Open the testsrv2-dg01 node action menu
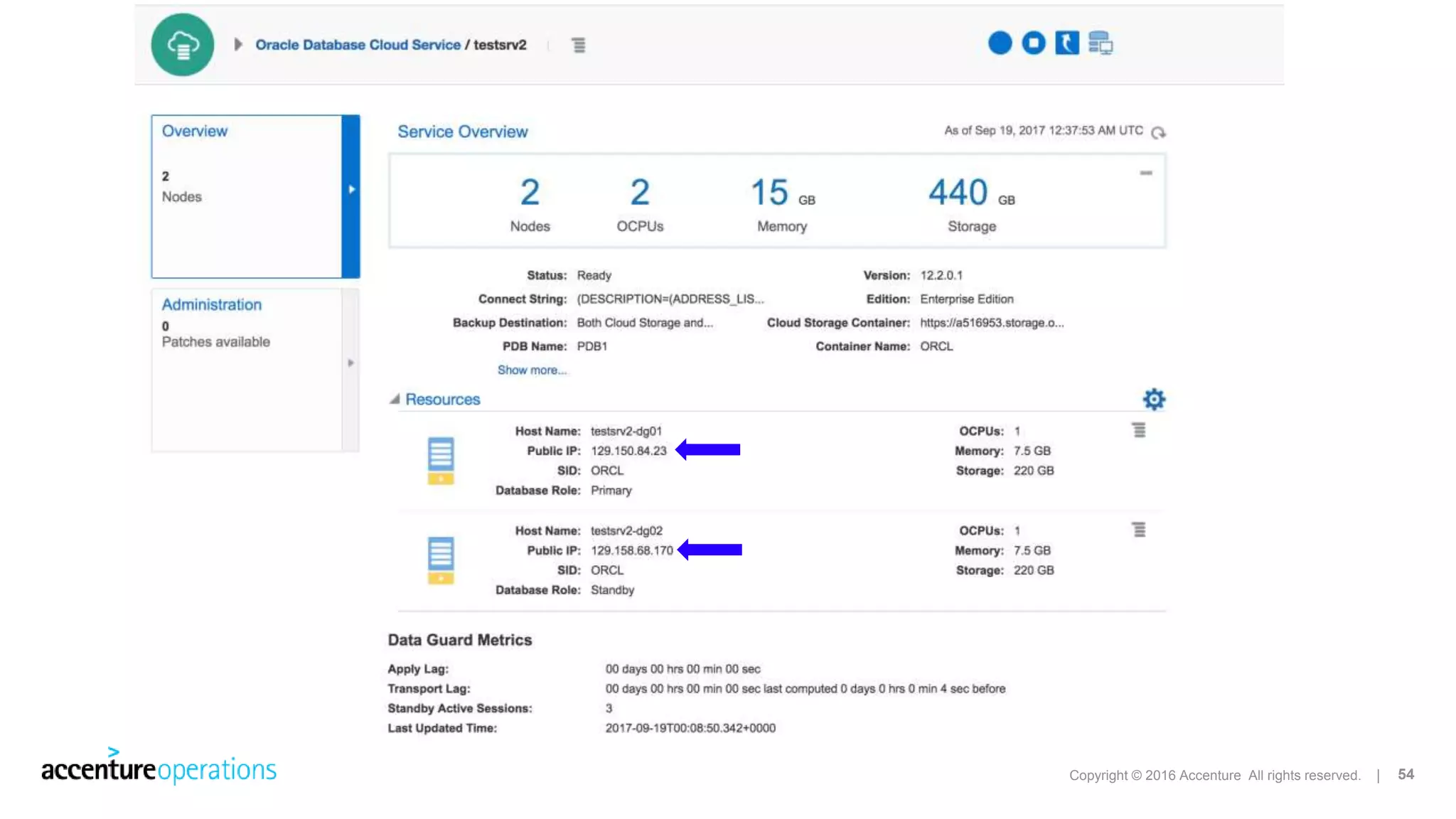The width and height of the screenshot is (1456, 819). point(1138,431)
